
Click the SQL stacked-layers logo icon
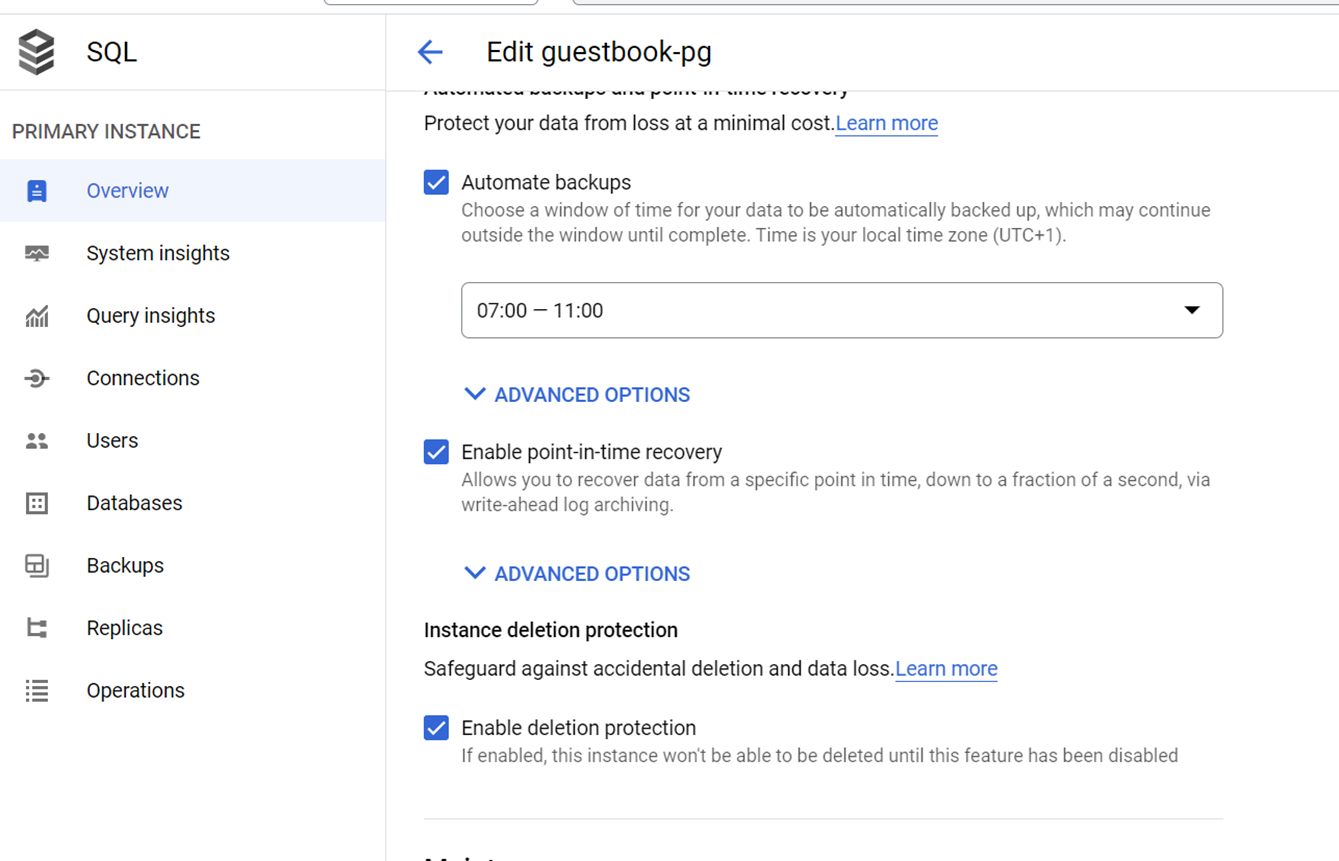[x=37, y=52]
